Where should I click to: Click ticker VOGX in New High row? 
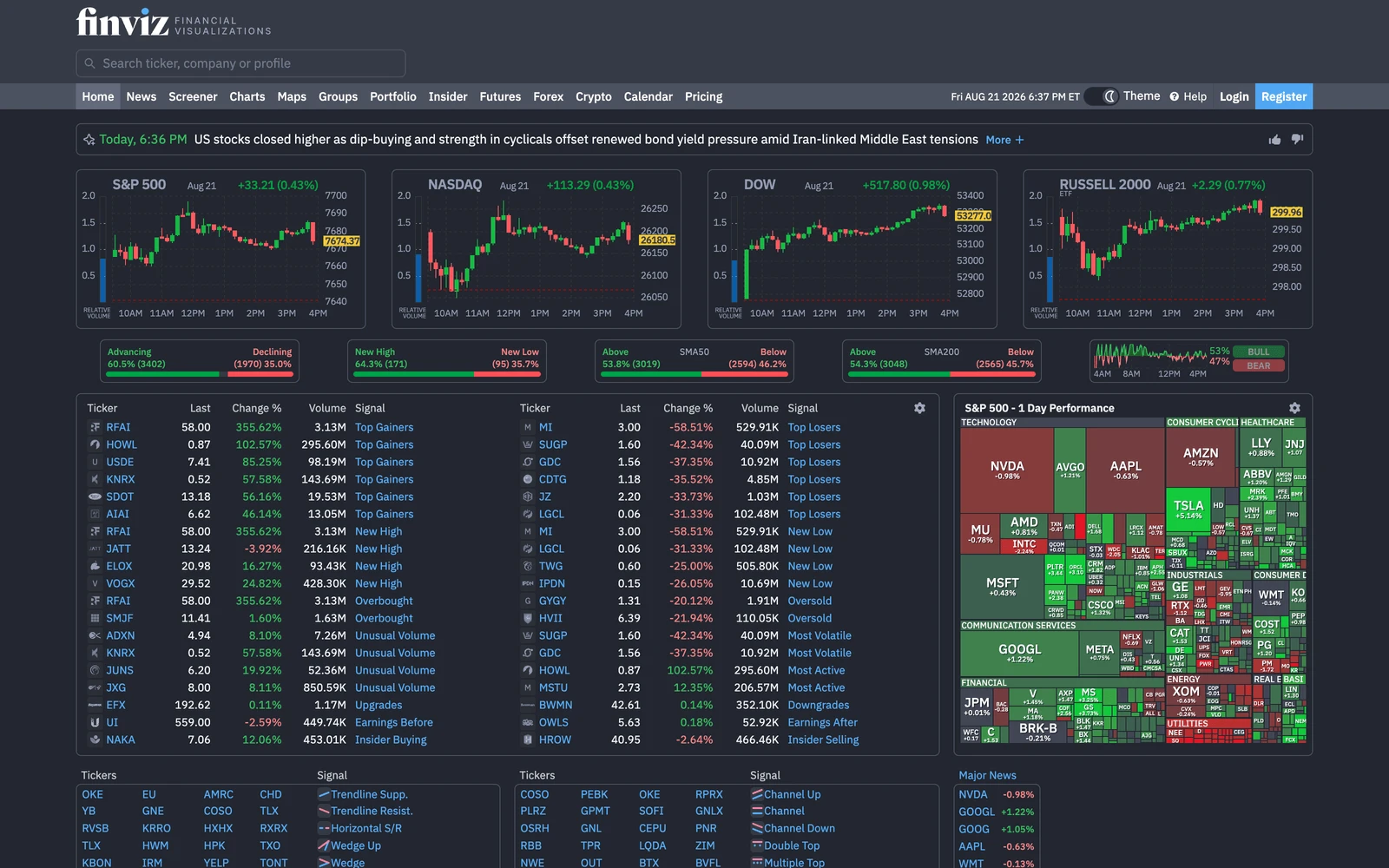point(121,583)
